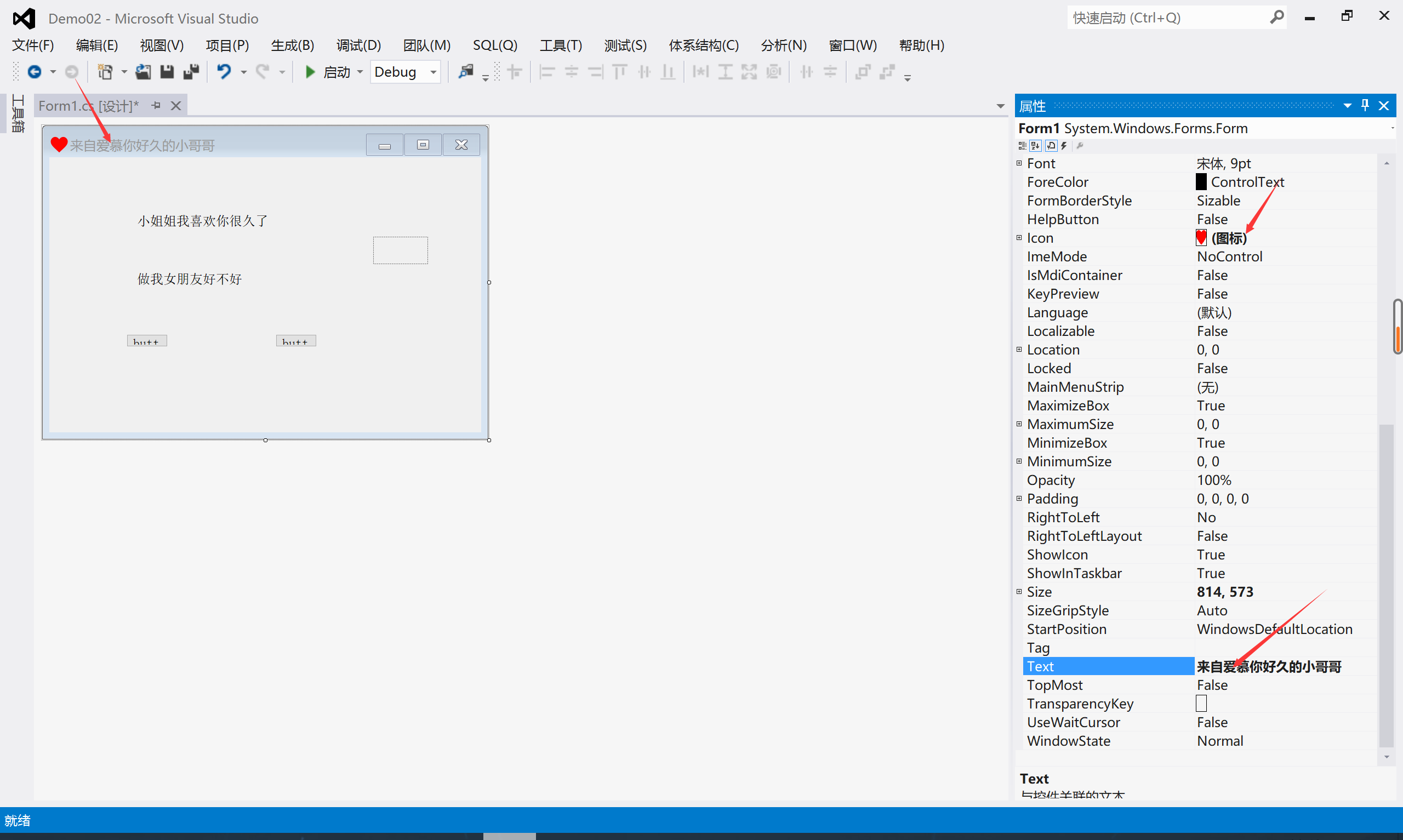Click the align middles layout icon

tap(644, 72)
